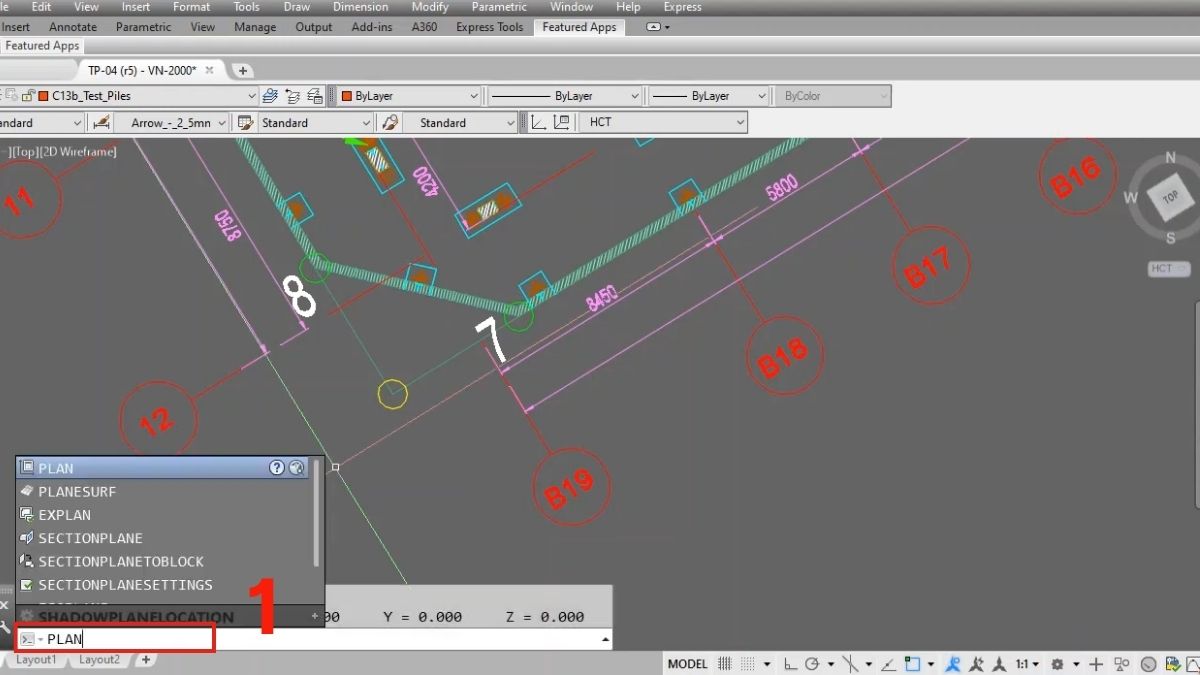Click the named UCS icon left of HCT
This screenshot has width=1200, height=675.
(x=561, y=123)
